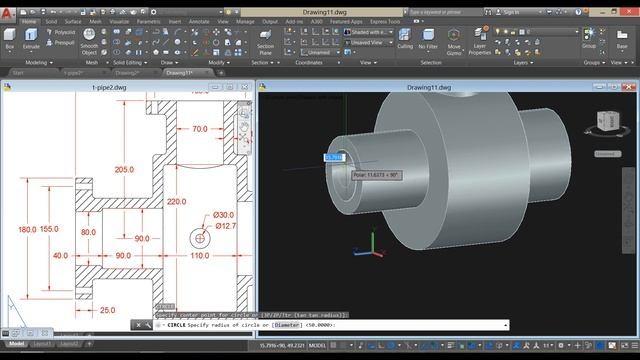Expand the Groups panel
The image size is (640, 360).
click(594, 62)
